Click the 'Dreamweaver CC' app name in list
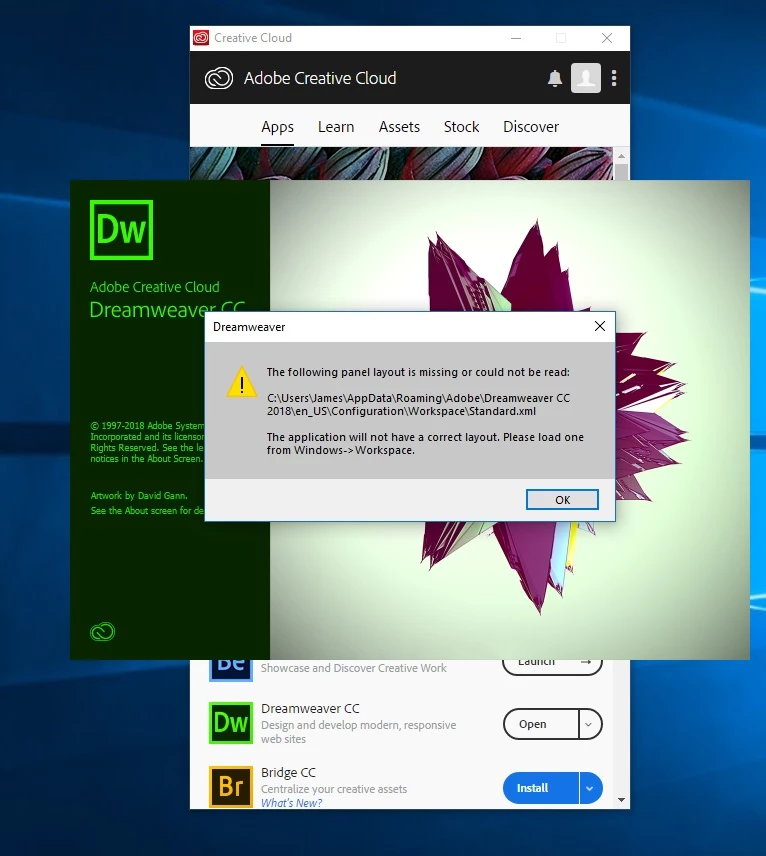Image resolution: width=766 pixels, height=856 pixels. (x=310, y=709)
